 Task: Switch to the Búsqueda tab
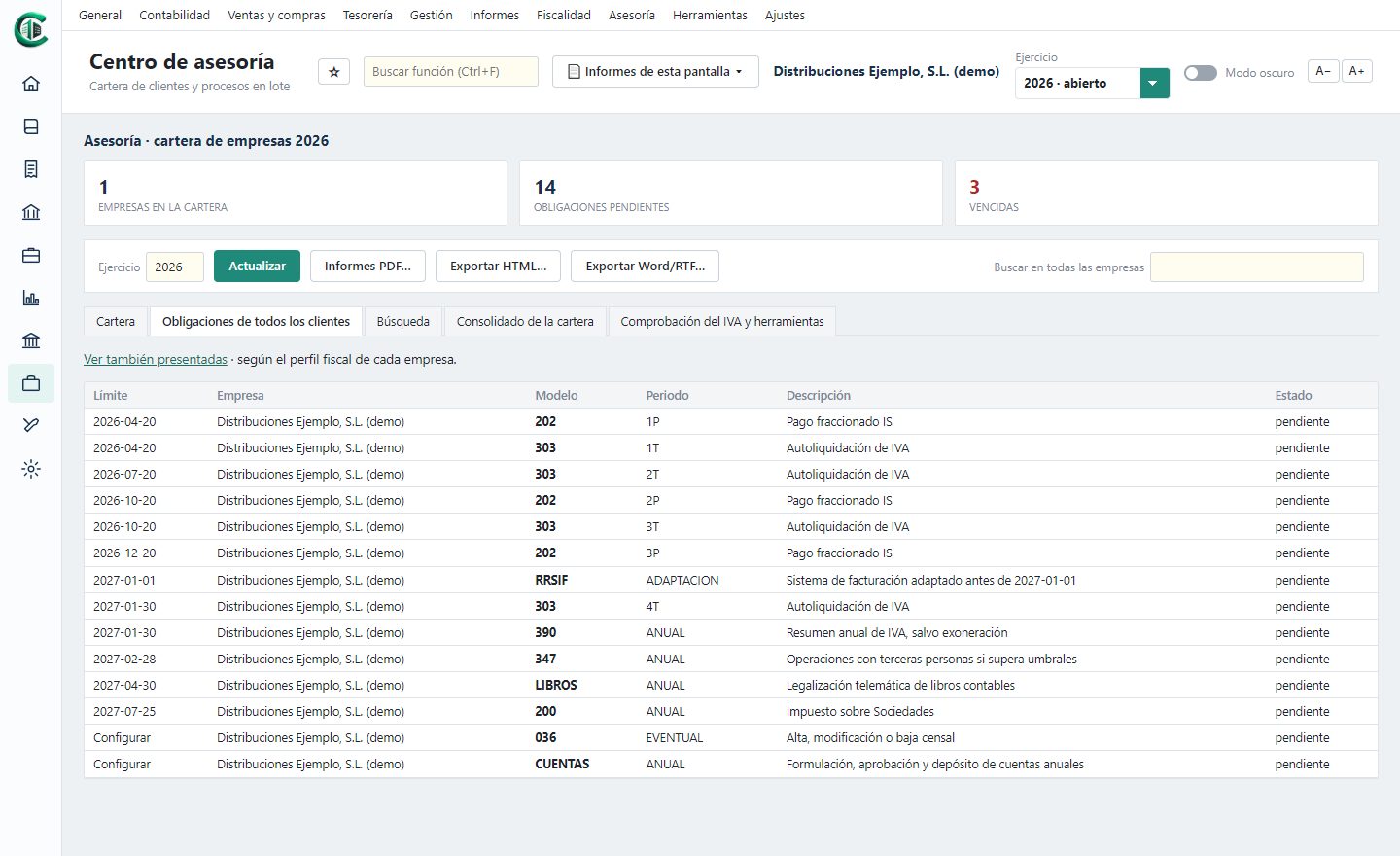(402, 322)
